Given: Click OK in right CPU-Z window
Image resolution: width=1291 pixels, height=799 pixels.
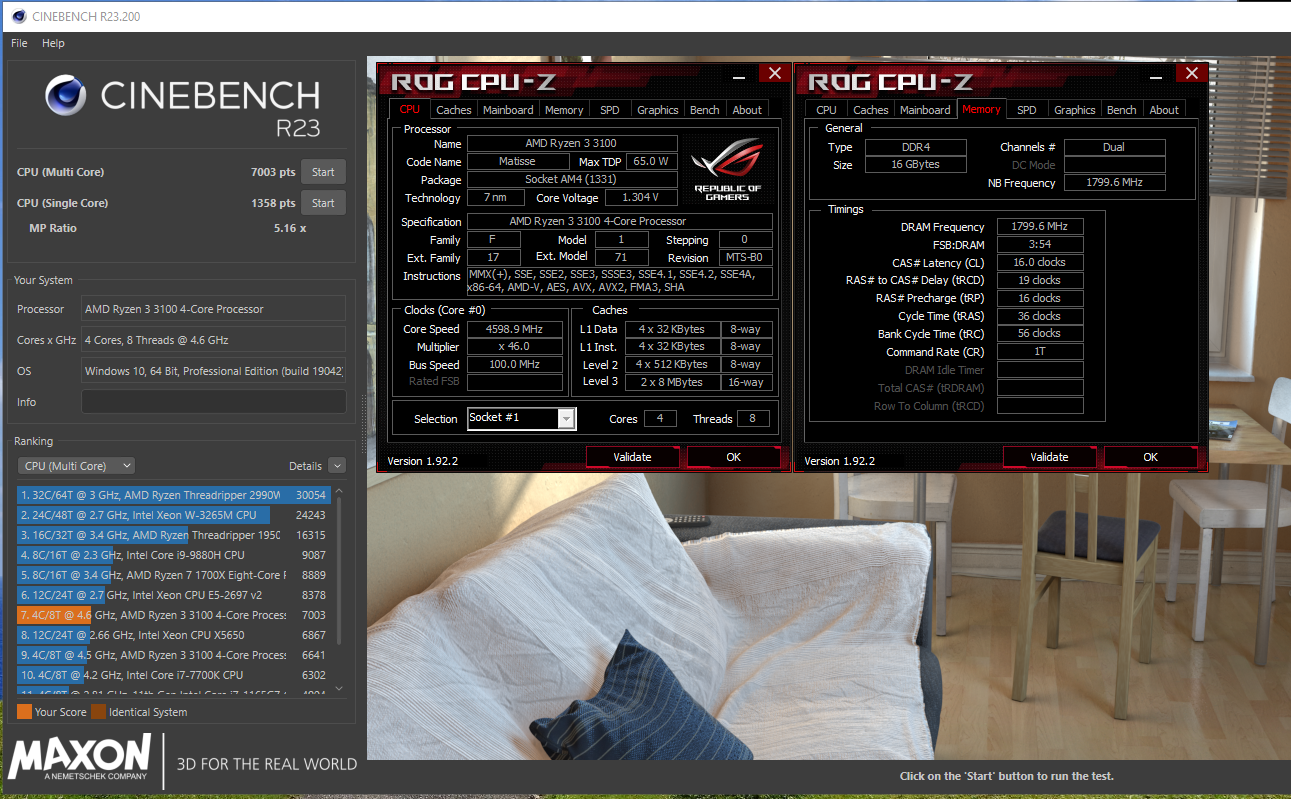Looking at the screenshot, I should coord(1151,457).
